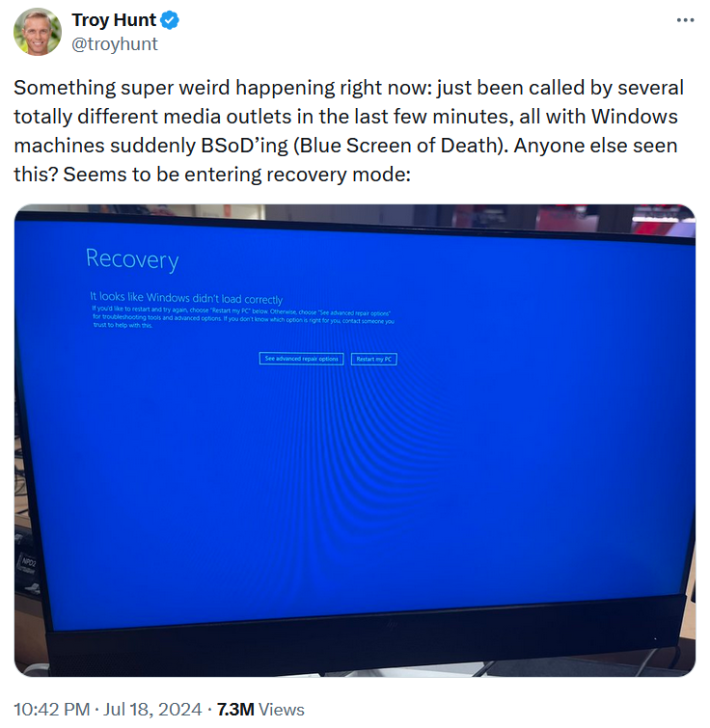Click "It looks like Windows didn't load correctly"

(186, 298)
